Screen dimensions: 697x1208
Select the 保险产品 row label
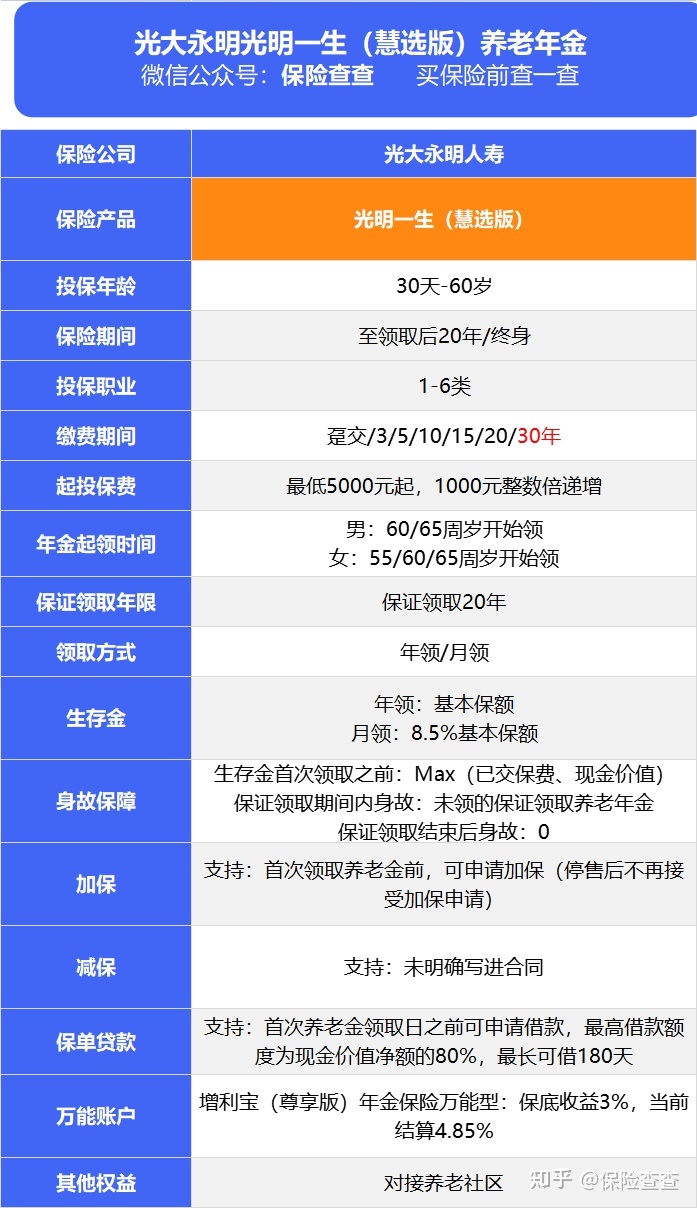(96, 219)
